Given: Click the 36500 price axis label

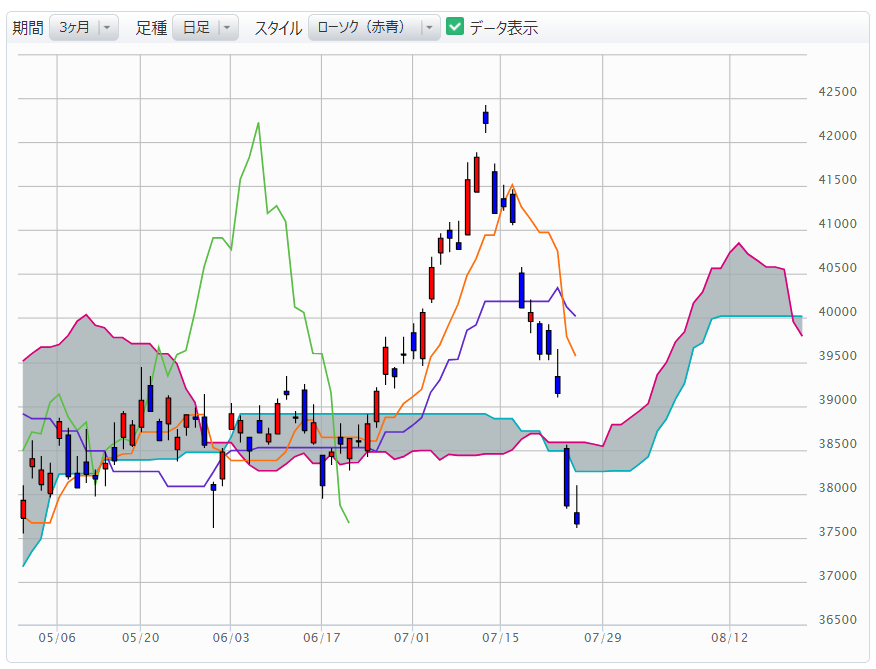Looking at the screenshot, I should point(837,620).
